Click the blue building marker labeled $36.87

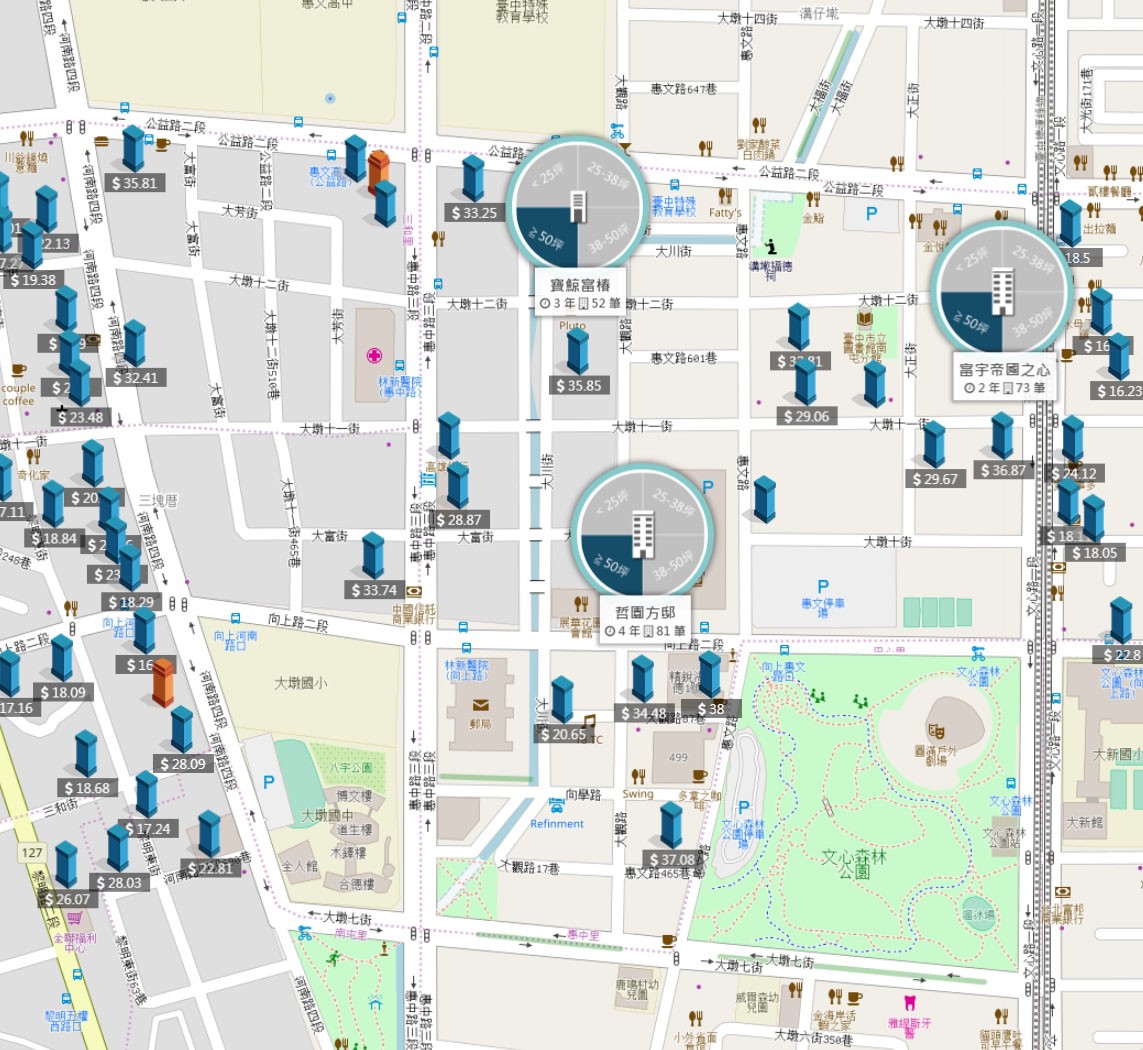coord(1002,435)
